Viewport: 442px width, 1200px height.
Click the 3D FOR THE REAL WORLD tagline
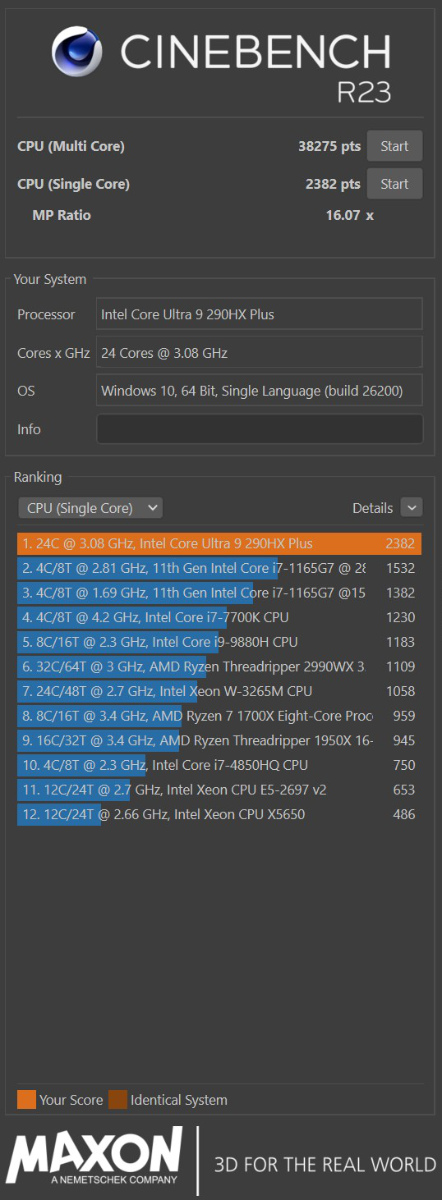(326, 1165)
